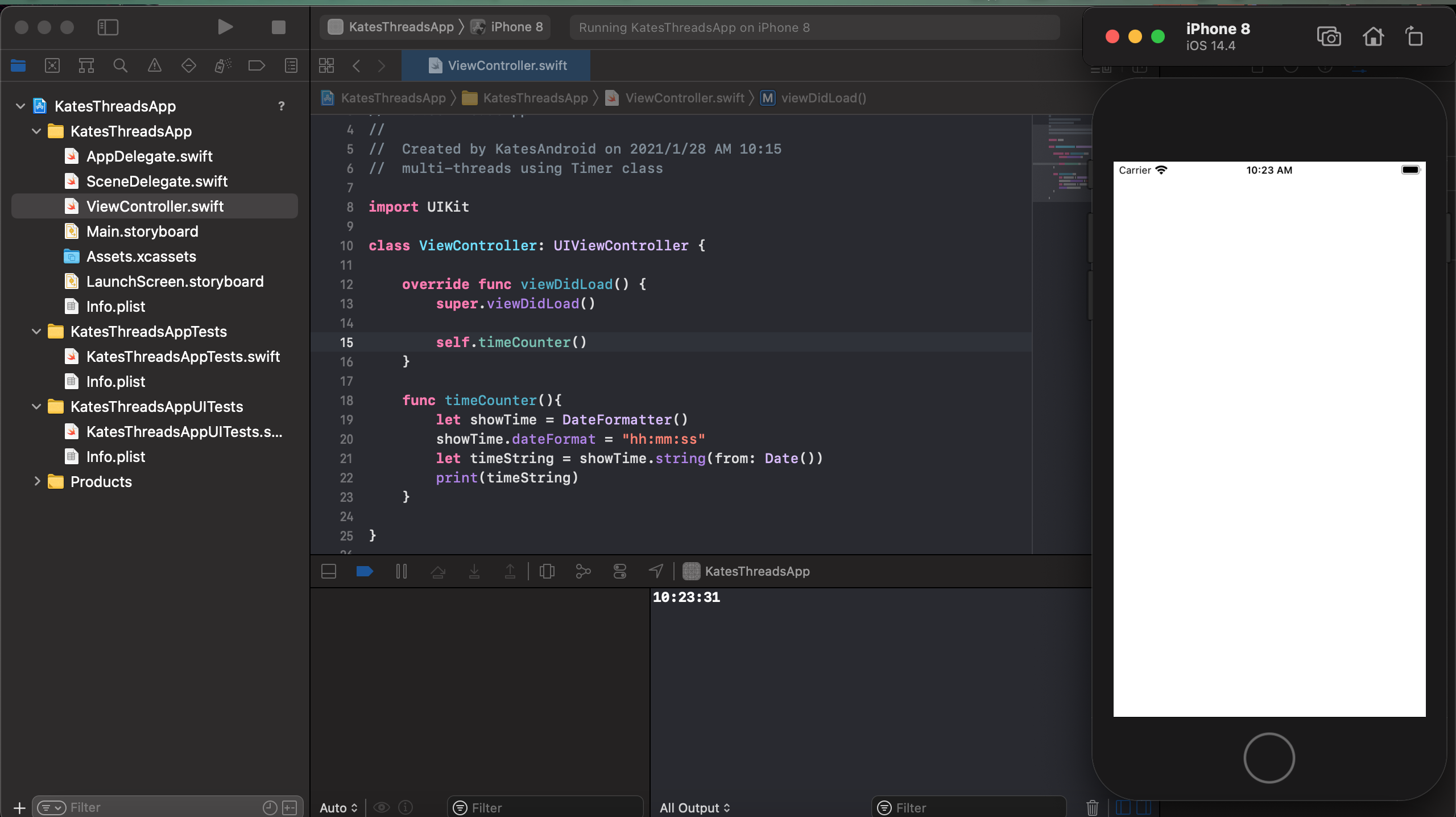
Task: Simulate location arrow icon
Action: pos(656,571)
